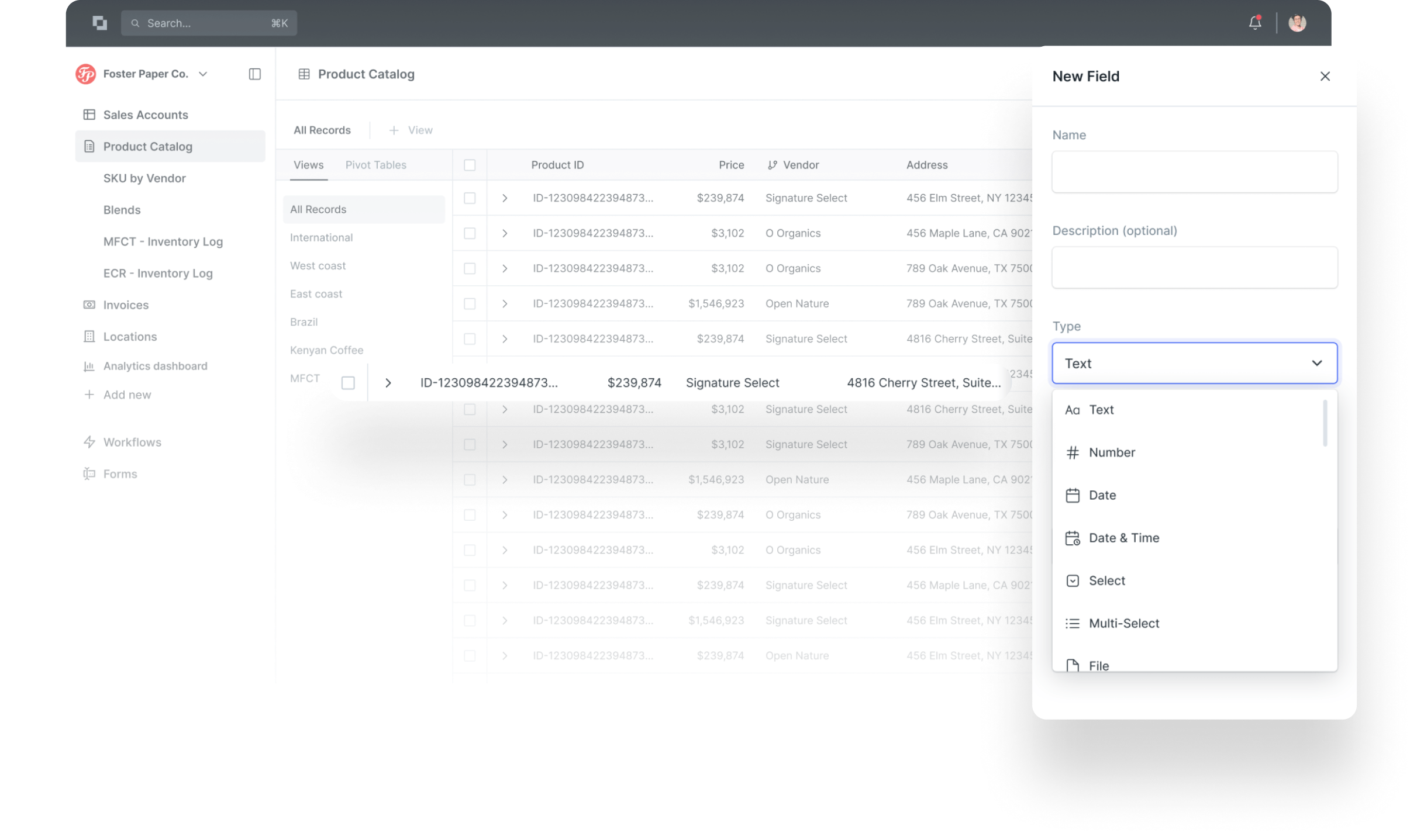
Task: Sort by the Price column header
Action: [731, 165]
